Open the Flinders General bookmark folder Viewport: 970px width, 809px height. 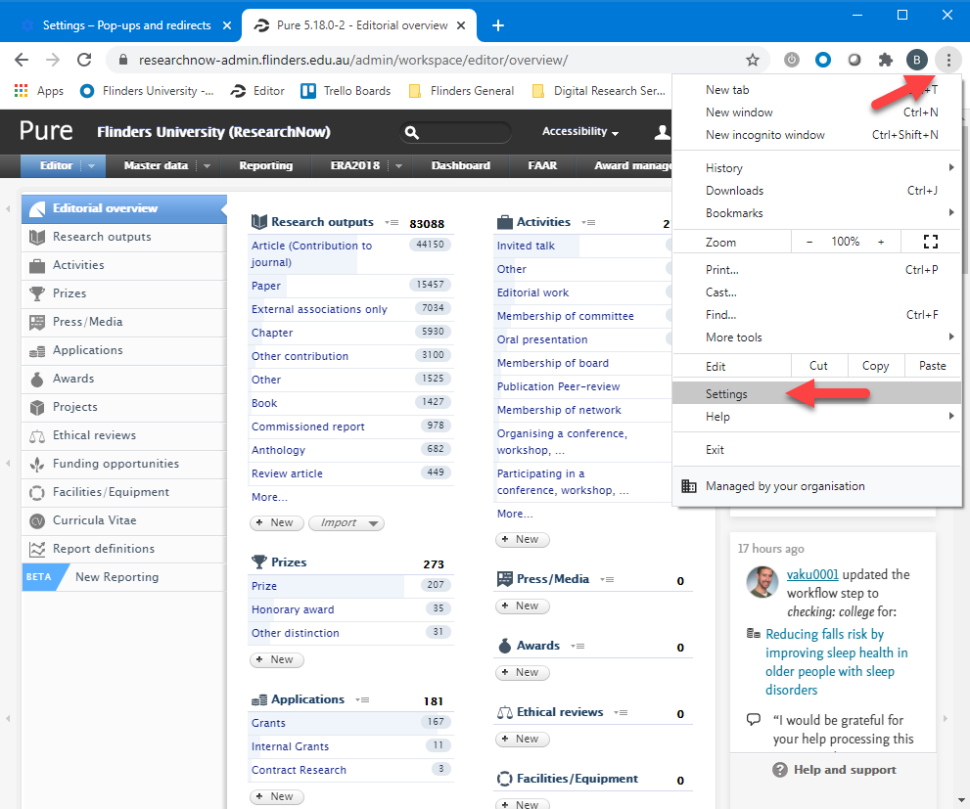[x=461, y=91]
